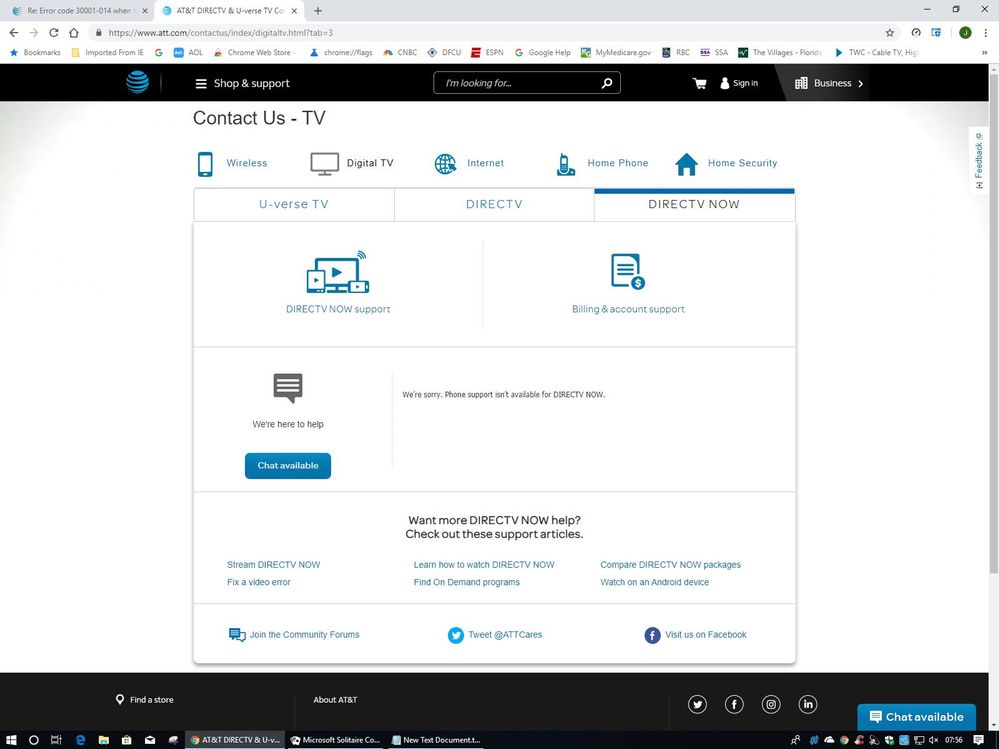Open the Fix a video error link

pos(257,581)
